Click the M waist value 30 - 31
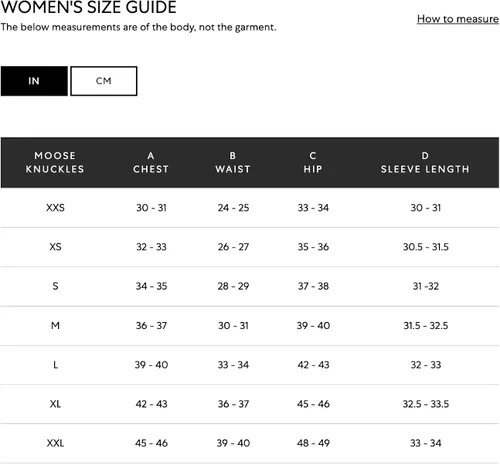500x464 pixels. [233, 325]
